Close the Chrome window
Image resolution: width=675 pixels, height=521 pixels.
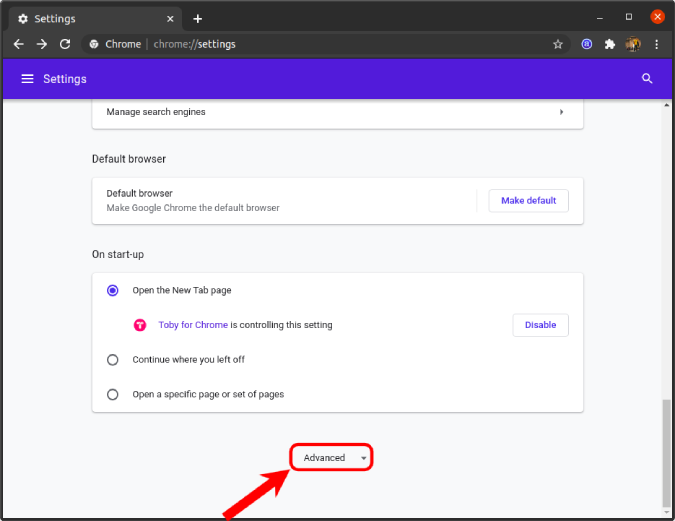657,17
